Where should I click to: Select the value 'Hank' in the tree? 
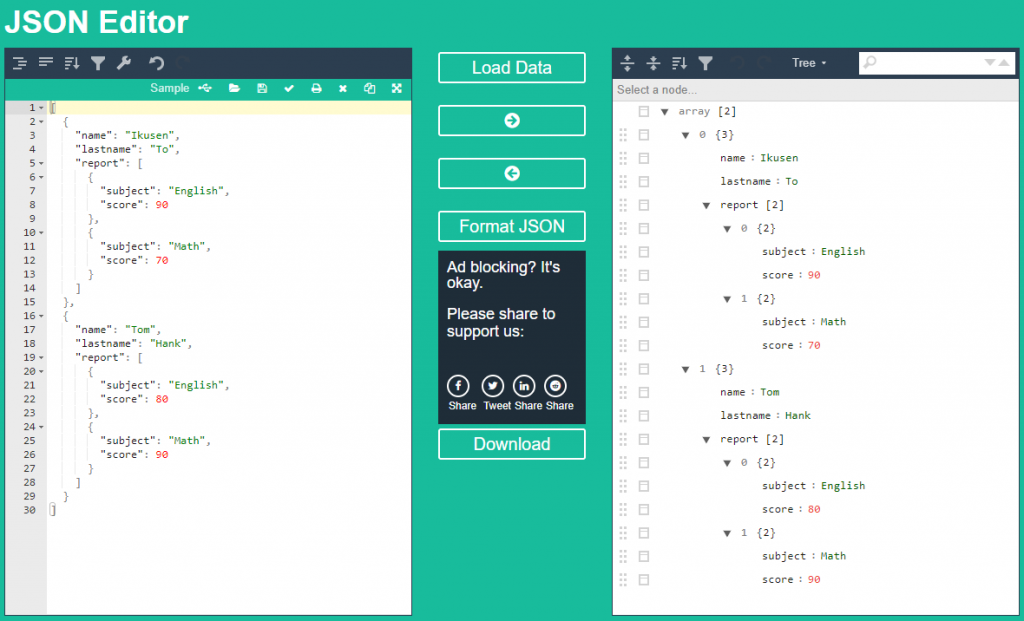(797, 416)
